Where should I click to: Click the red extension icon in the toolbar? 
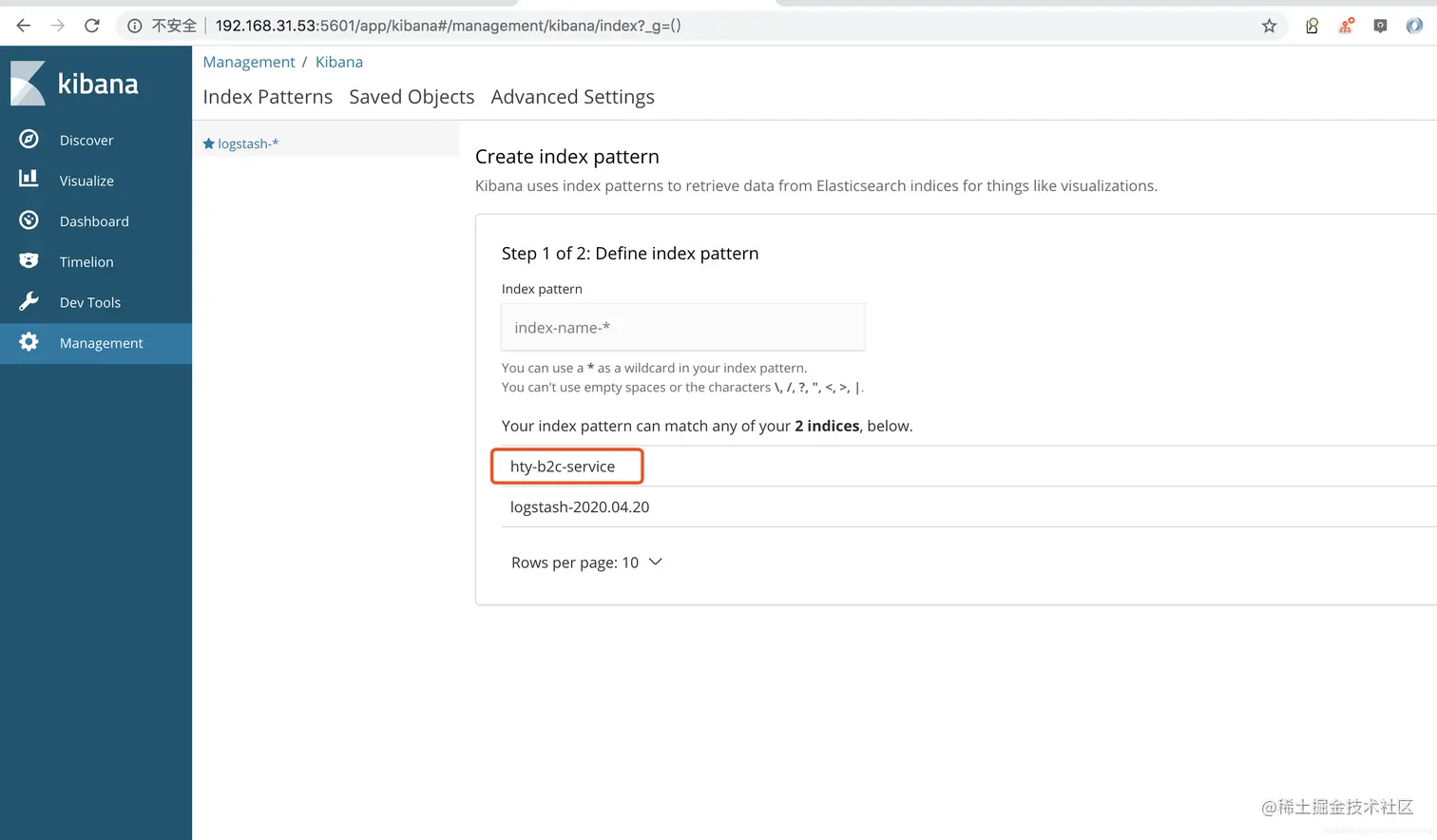(1346, 26)
